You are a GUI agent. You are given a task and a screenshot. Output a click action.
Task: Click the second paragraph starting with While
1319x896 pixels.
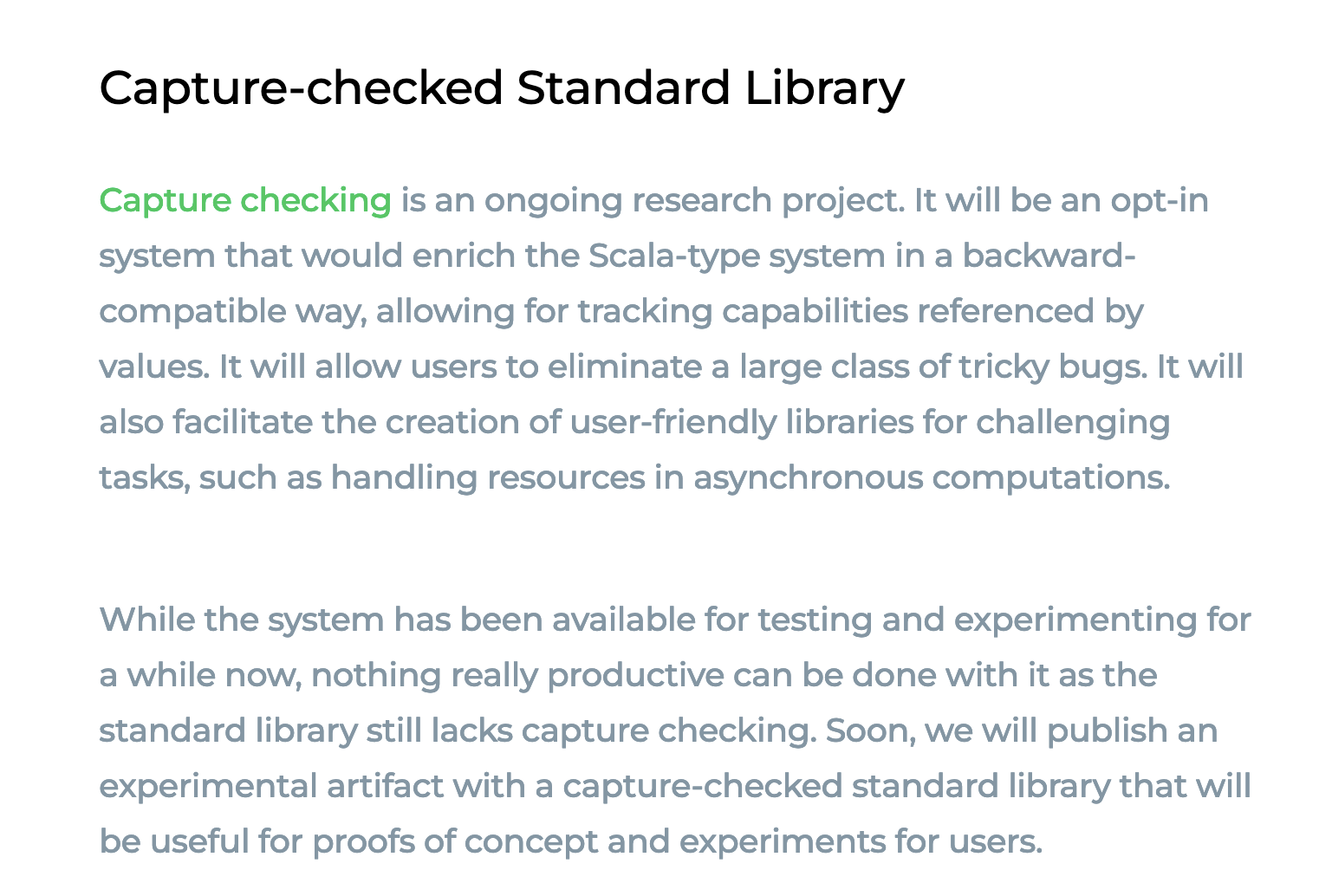(675, 730)
